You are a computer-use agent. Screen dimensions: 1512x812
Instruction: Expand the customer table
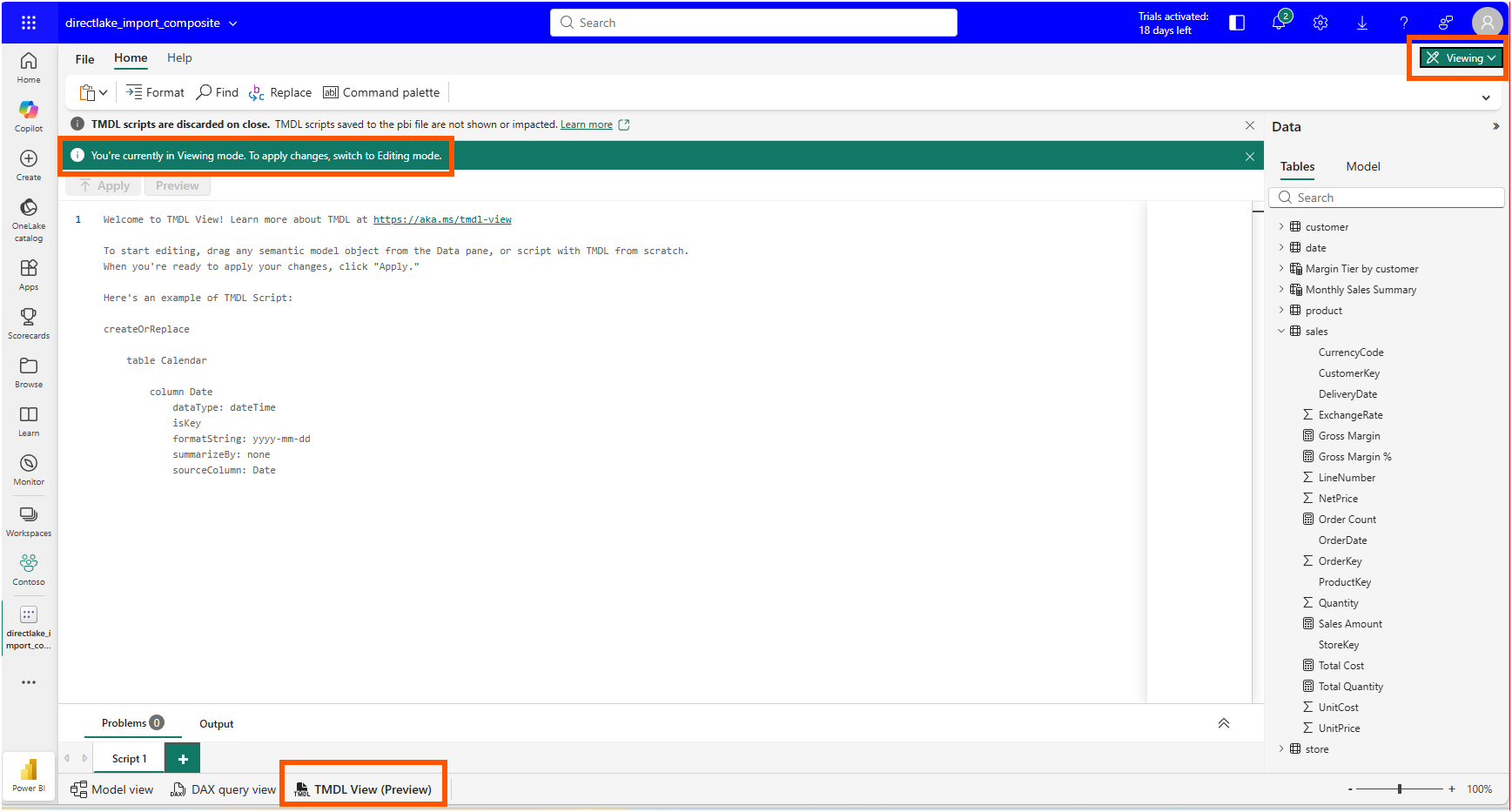click(x=1281, y=226)
